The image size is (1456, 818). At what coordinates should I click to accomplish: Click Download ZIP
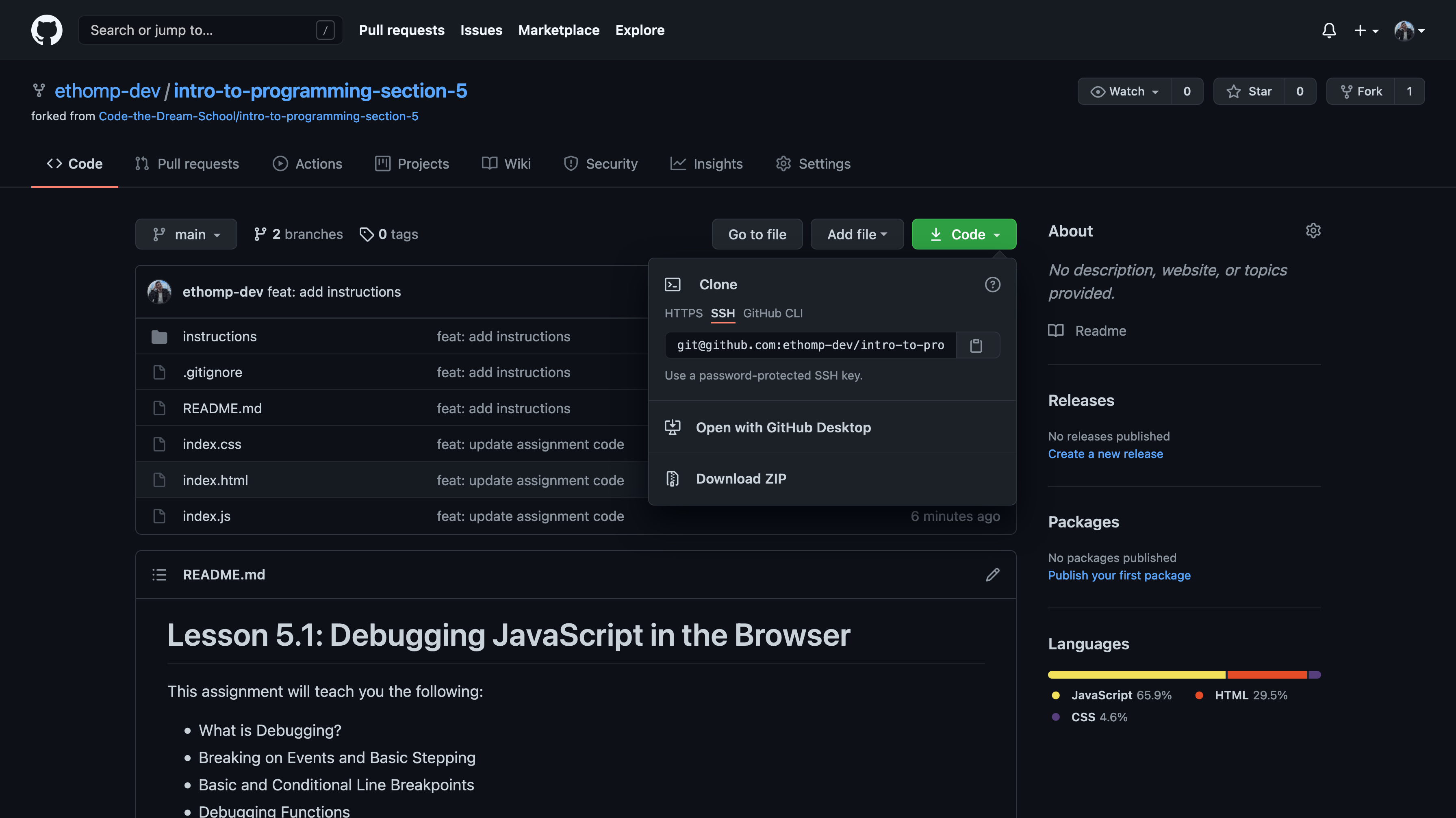(740, 478)
